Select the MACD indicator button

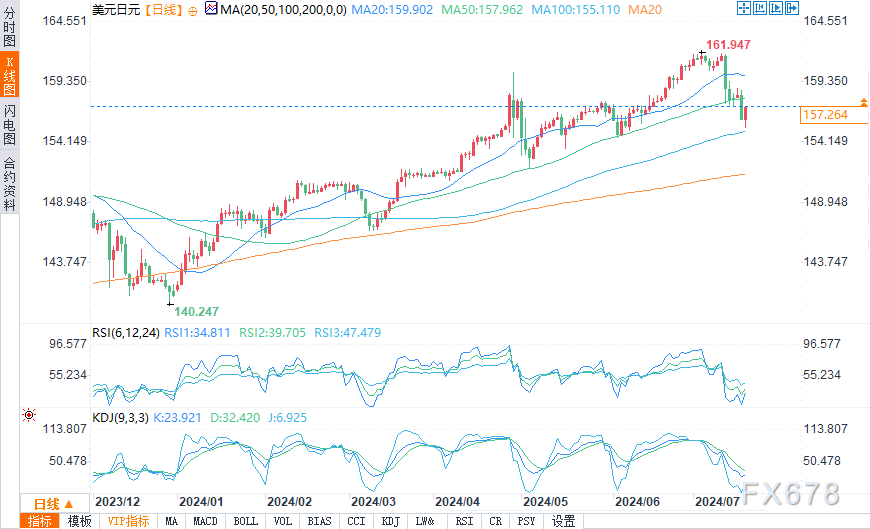point(205,521)
